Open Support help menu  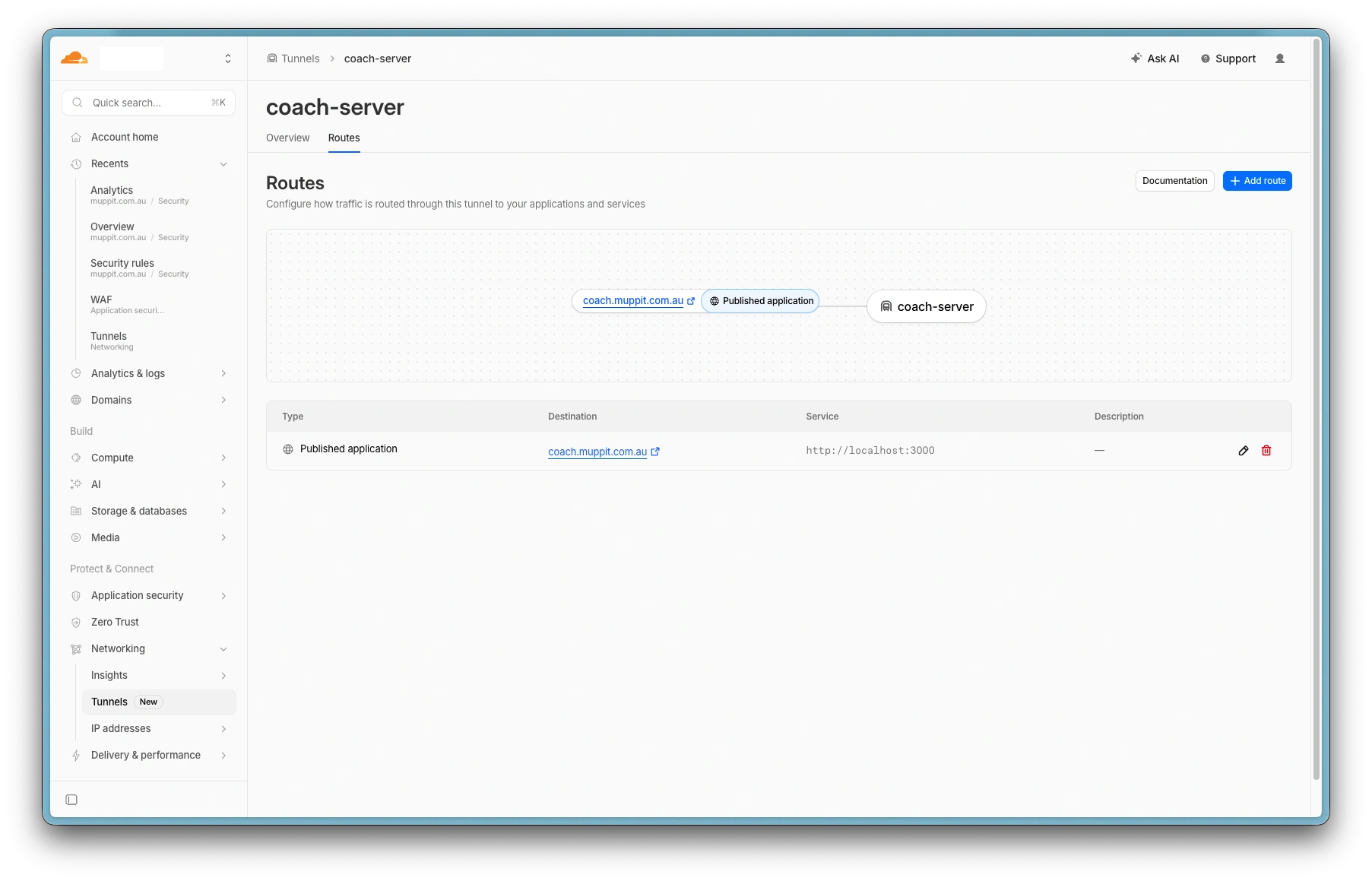point(1228,59)
